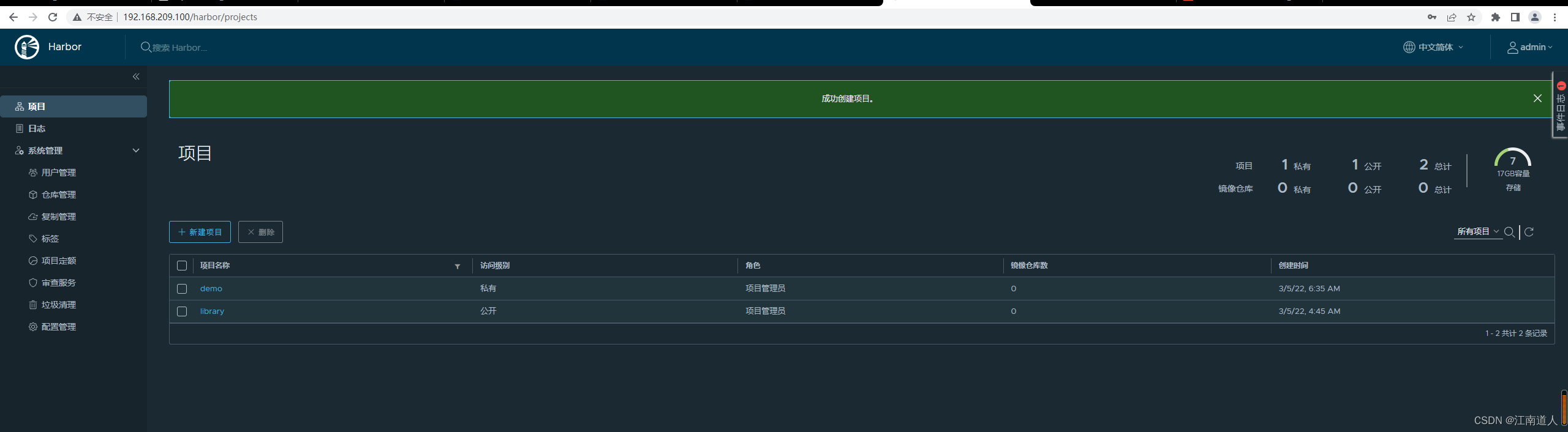
Task: Click the 标签 tag icon
Action: tap(33, 239)
